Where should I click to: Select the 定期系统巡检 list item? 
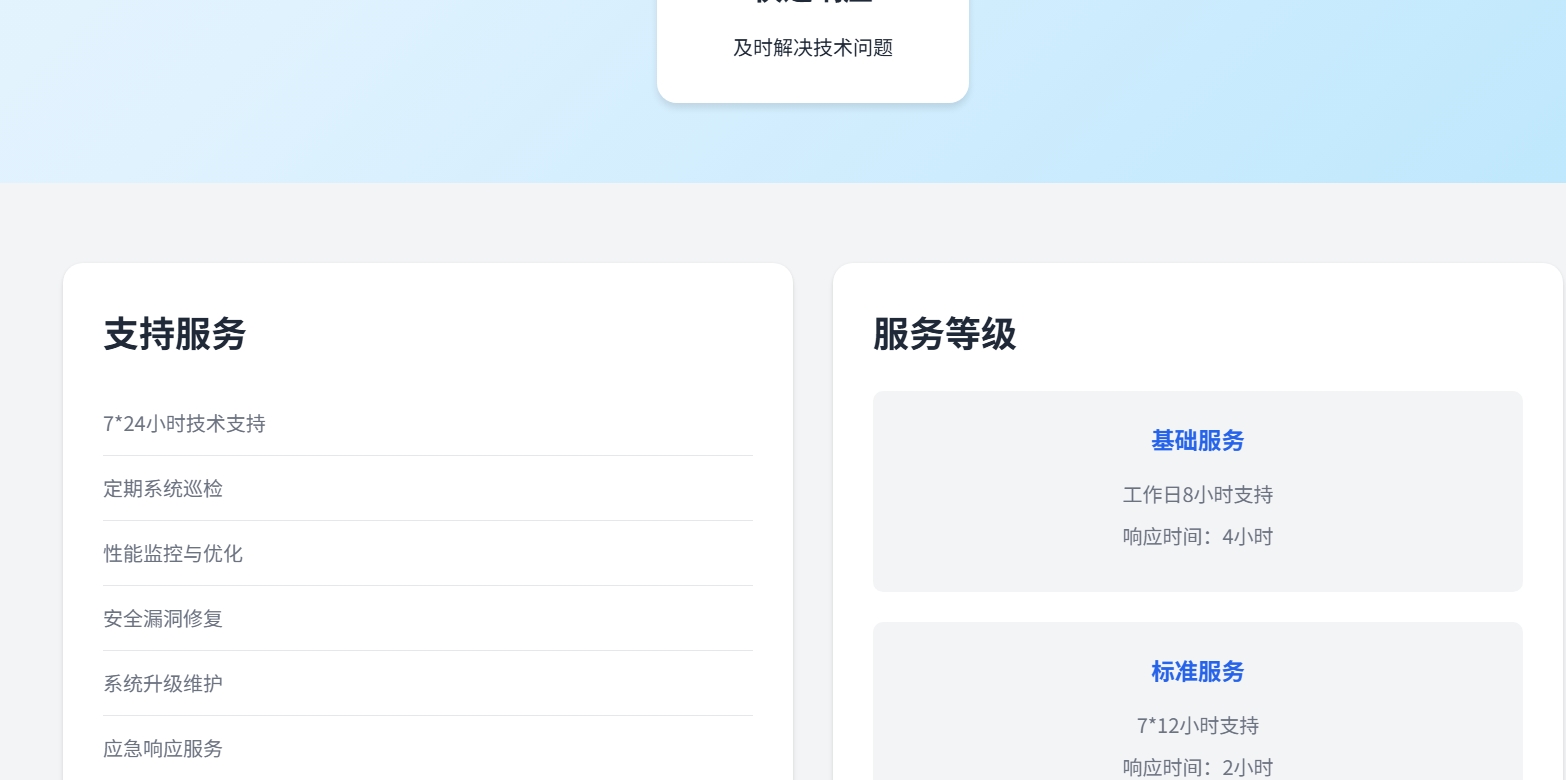[163, 489]
